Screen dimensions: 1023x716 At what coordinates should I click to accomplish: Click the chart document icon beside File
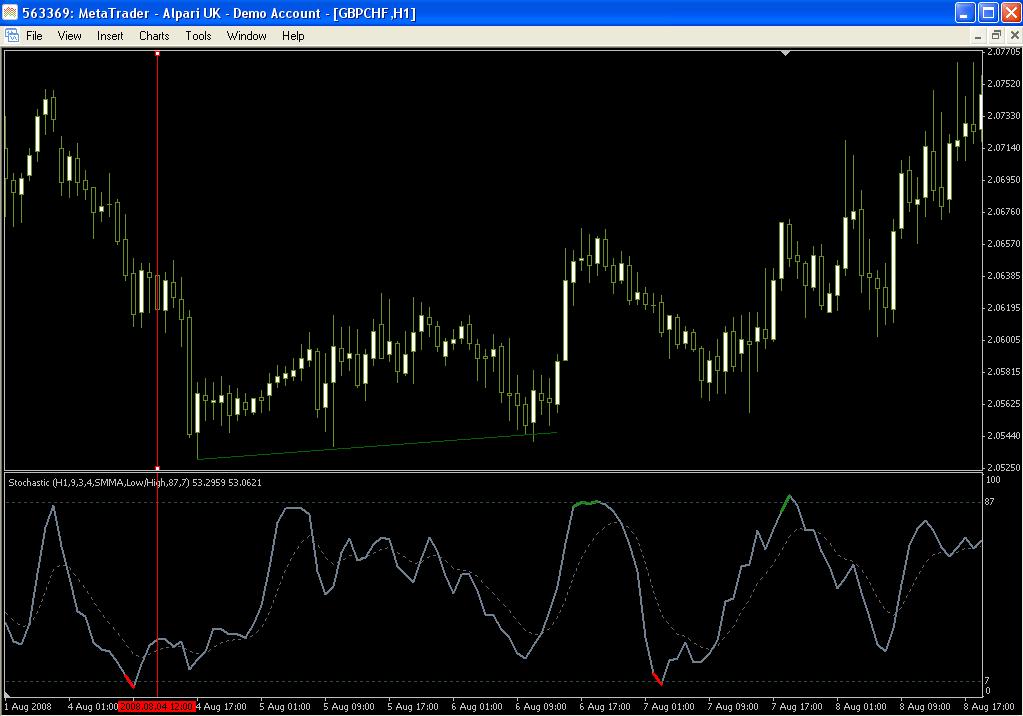click(11, 35)
